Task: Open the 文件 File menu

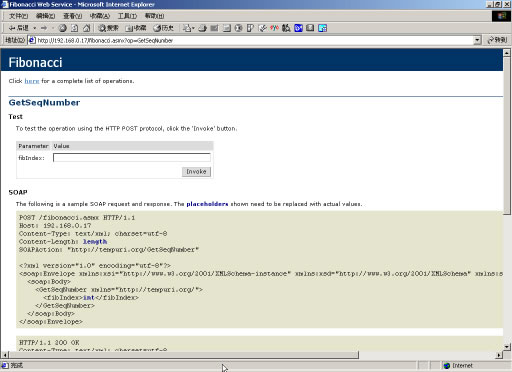Action: coord(18,16)
